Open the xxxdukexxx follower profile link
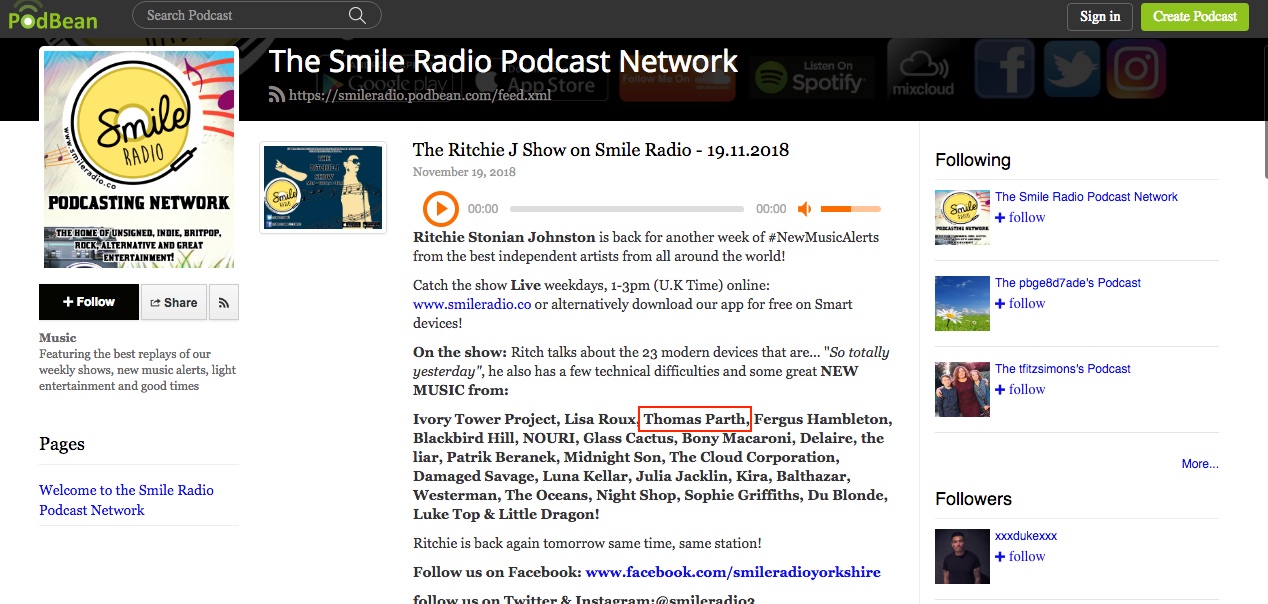This screenshot has width=1268, height=604. click(1026, 536)
